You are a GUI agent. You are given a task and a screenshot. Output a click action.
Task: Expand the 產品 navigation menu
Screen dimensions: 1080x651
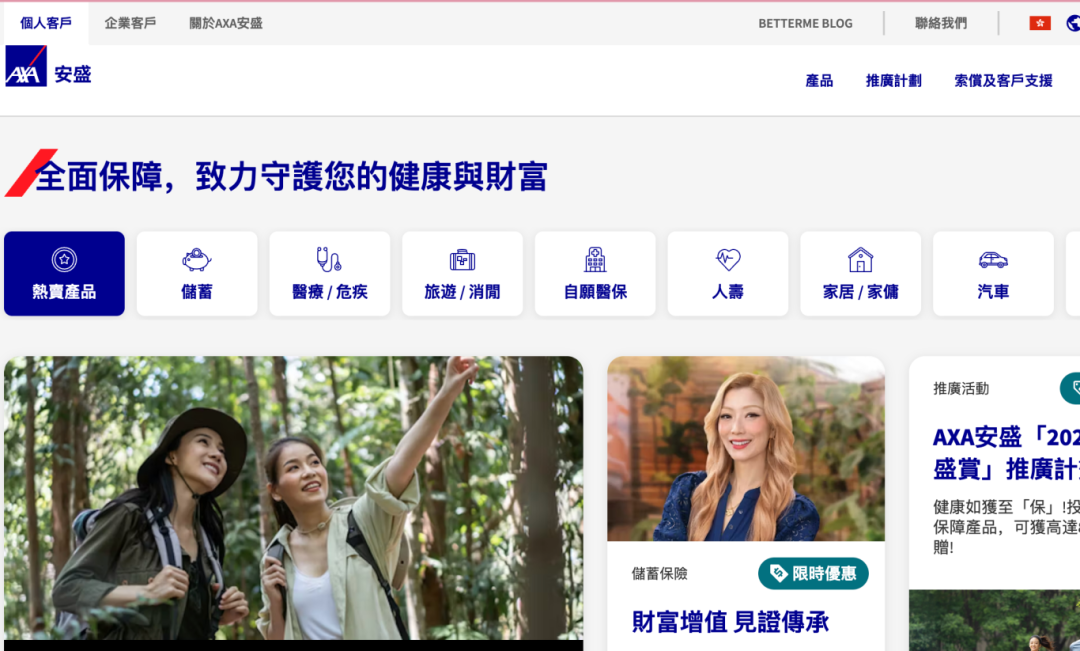pyautogui.click(x=819, y=81)
